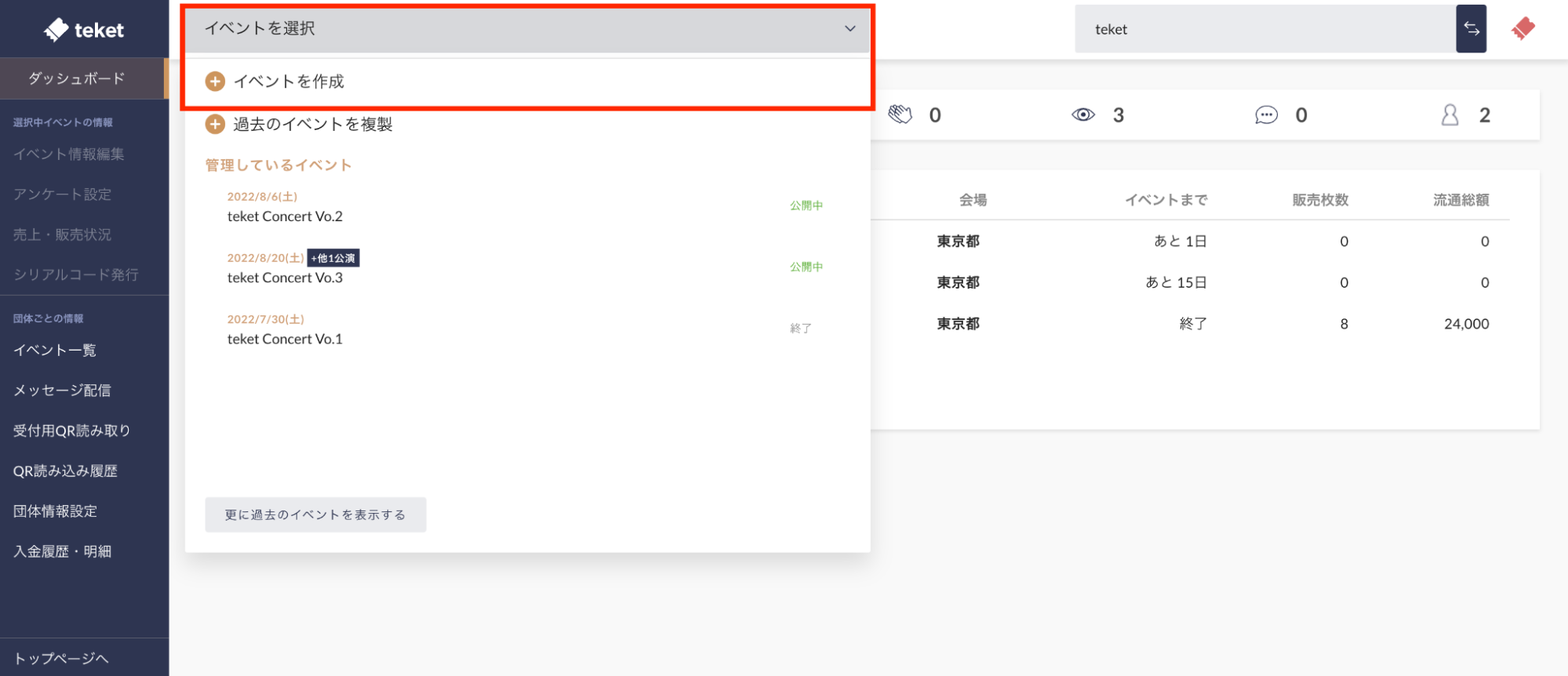Viewport: 1568px width, 676px height.
Task: Click the 会場 column header
Action: click(973, 200)
